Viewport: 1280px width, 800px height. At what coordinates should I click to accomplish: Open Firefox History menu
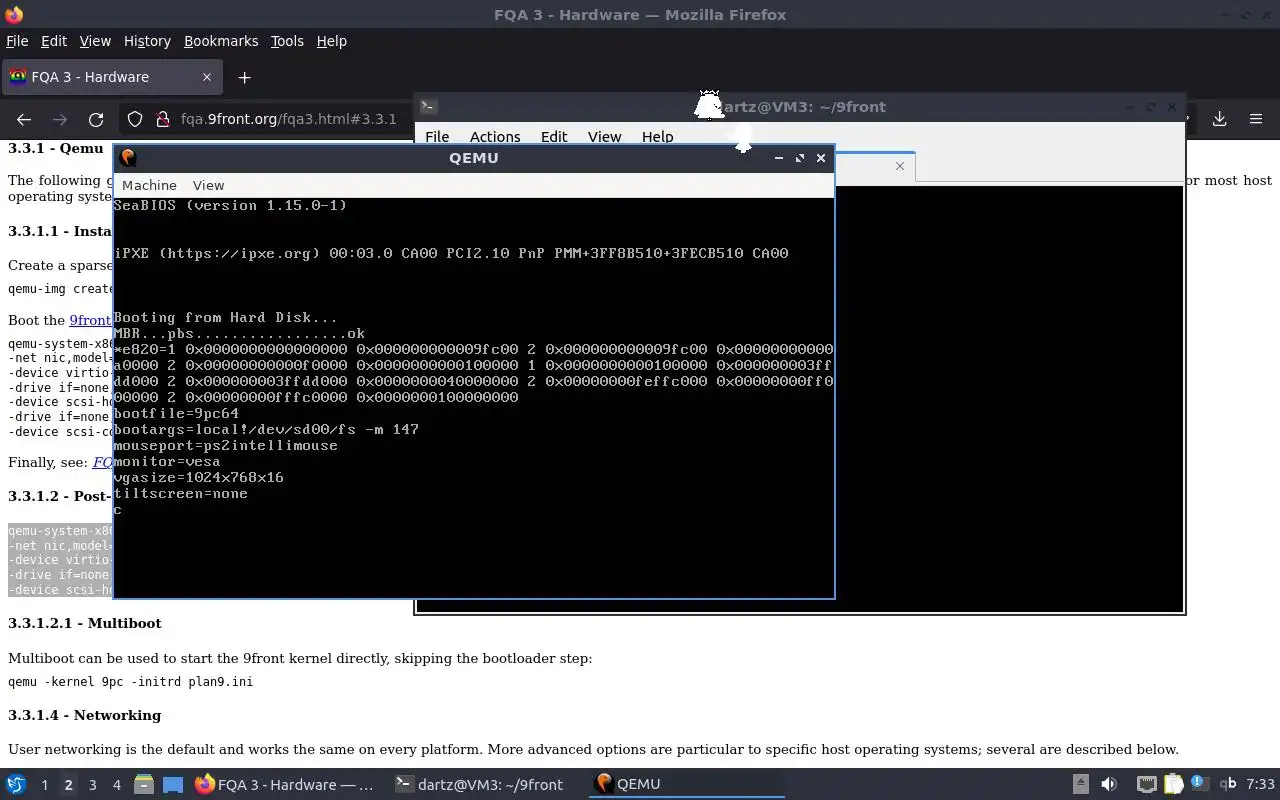point(147,41)
